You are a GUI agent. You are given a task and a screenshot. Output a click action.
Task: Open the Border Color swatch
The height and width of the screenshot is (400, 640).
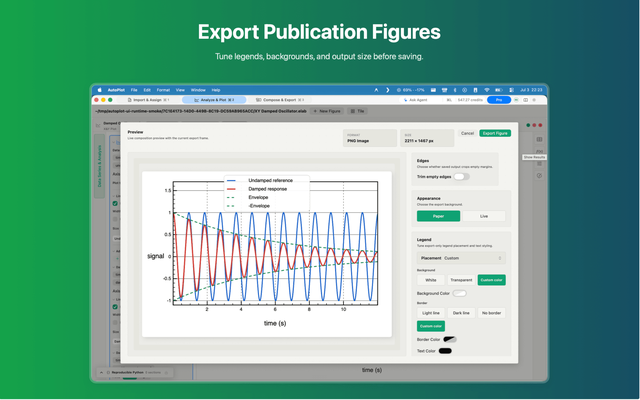coord(450,339)
